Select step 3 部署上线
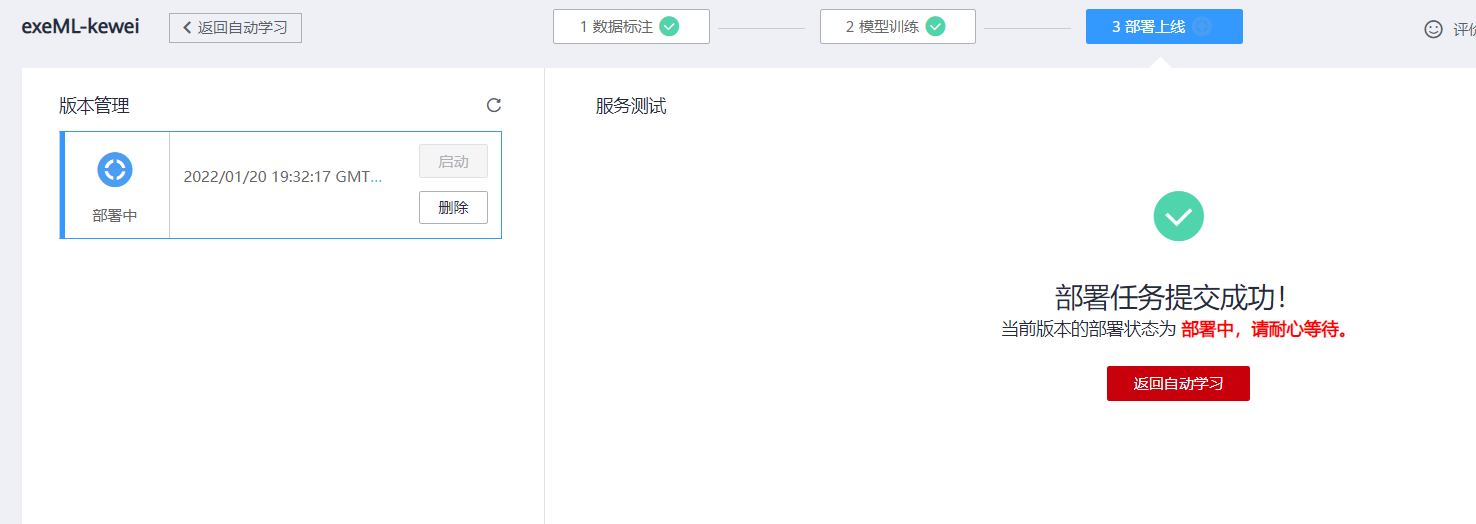1476x524 pixels. coord(1164,27)
